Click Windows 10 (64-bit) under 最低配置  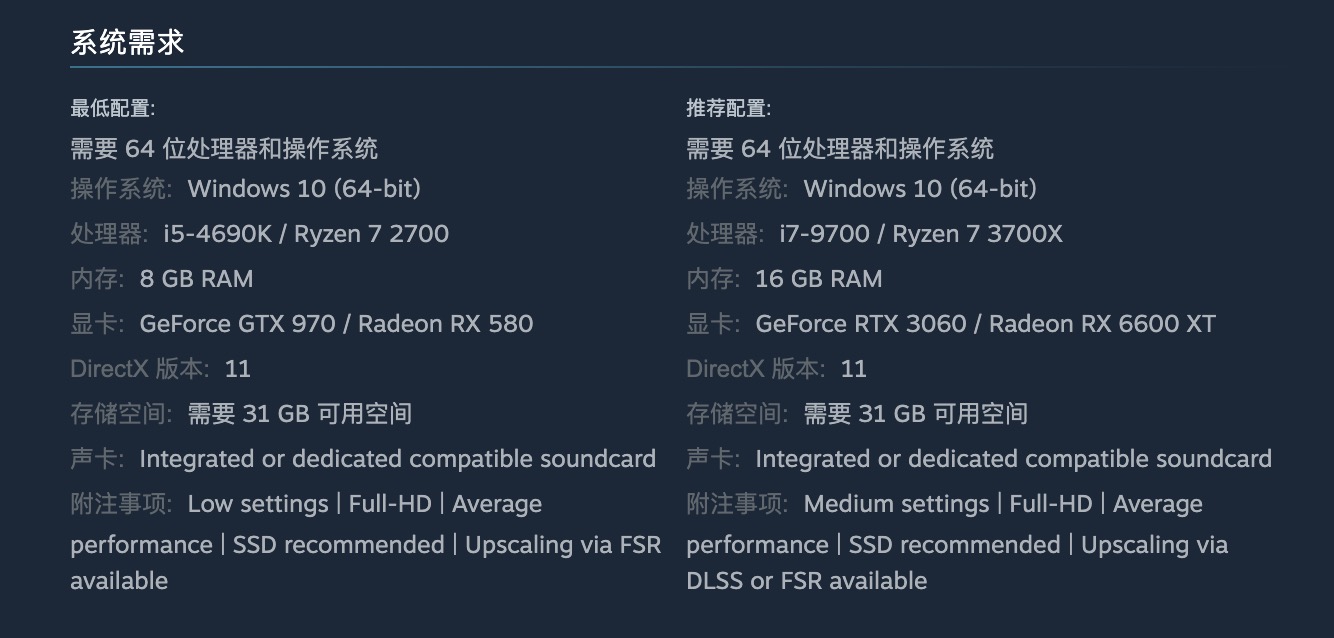tap(304, 189)
